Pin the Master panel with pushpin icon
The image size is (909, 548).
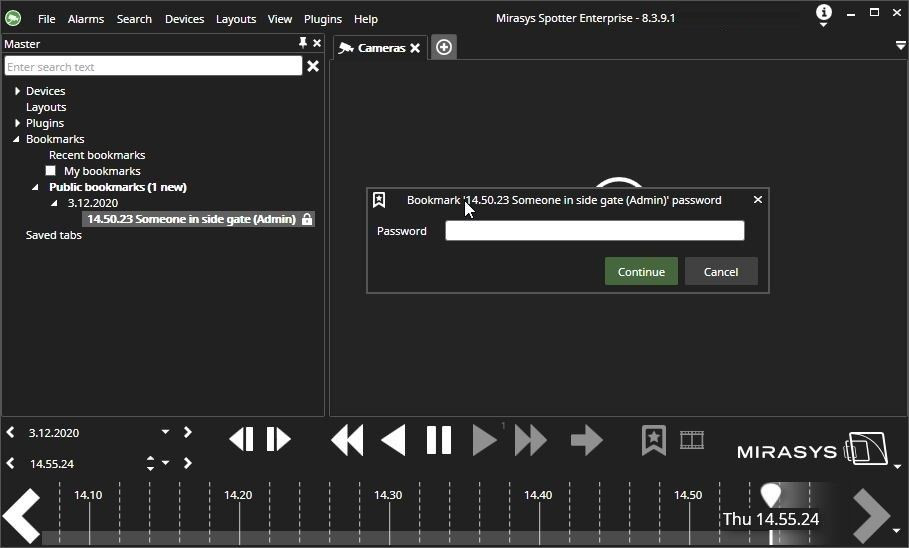pyautogui.click(x=303, y=43)
